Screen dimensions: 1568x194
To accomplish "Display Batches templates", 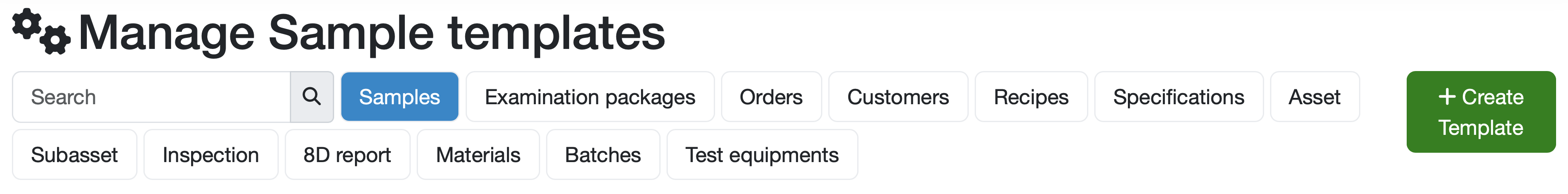I will tap(603, 154).
